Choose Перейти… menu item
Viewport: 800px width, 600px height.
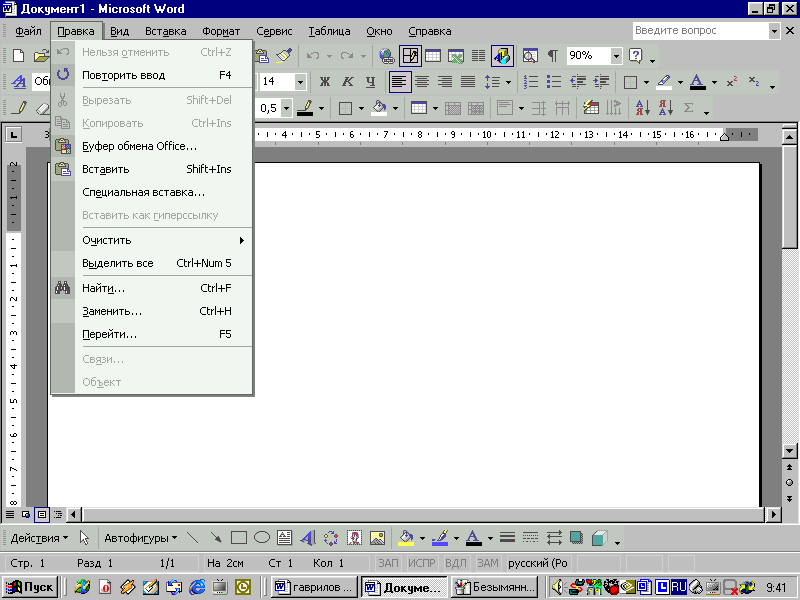tap(152, 334)
